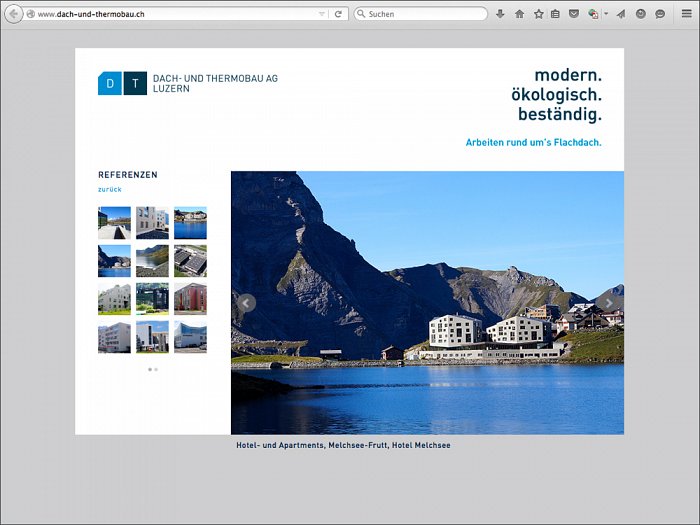
Task: Show the next slide with right arrow
Action: (608, 303)
